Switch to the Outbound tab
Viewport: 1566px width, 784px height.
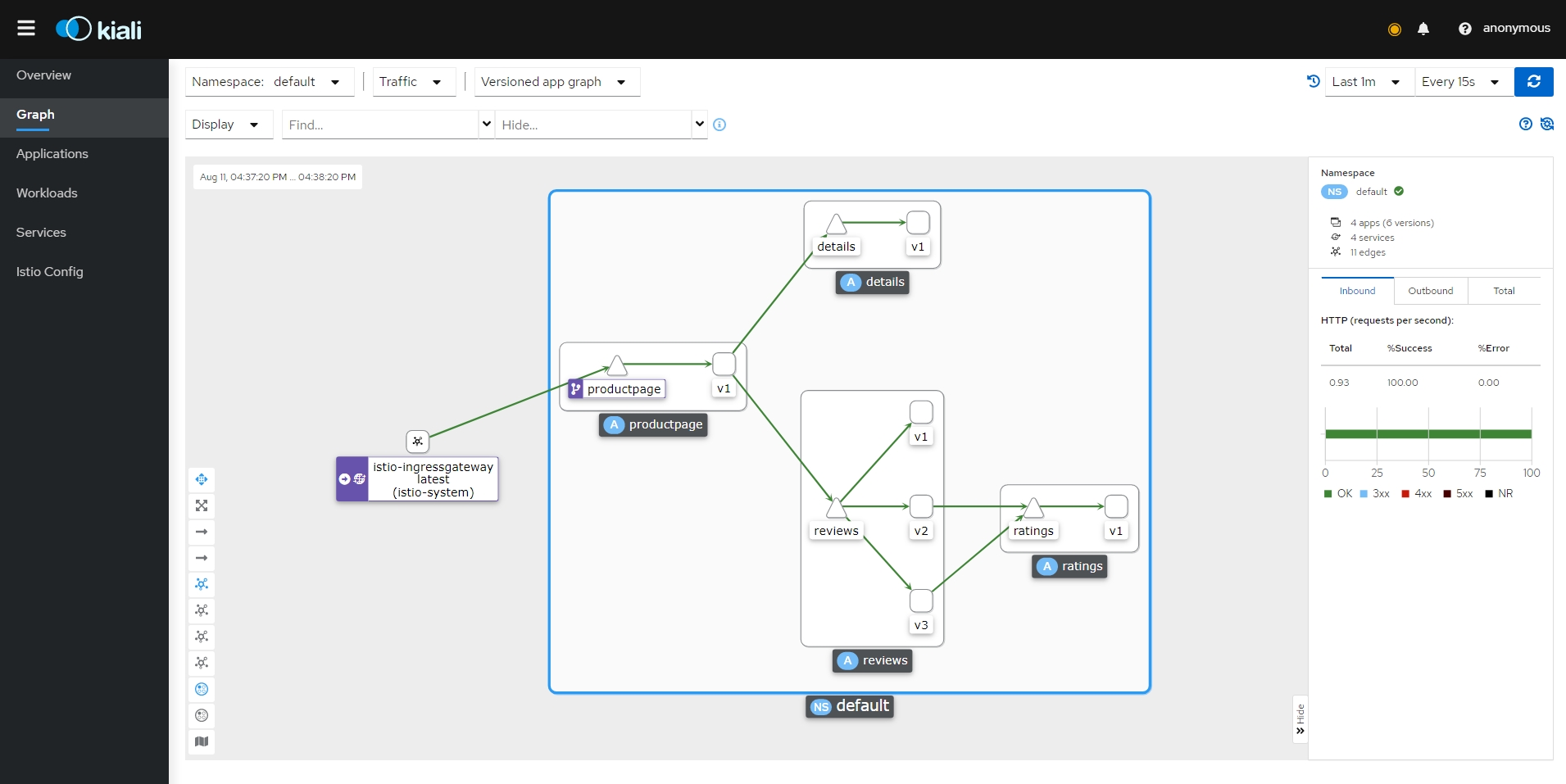1430,291
